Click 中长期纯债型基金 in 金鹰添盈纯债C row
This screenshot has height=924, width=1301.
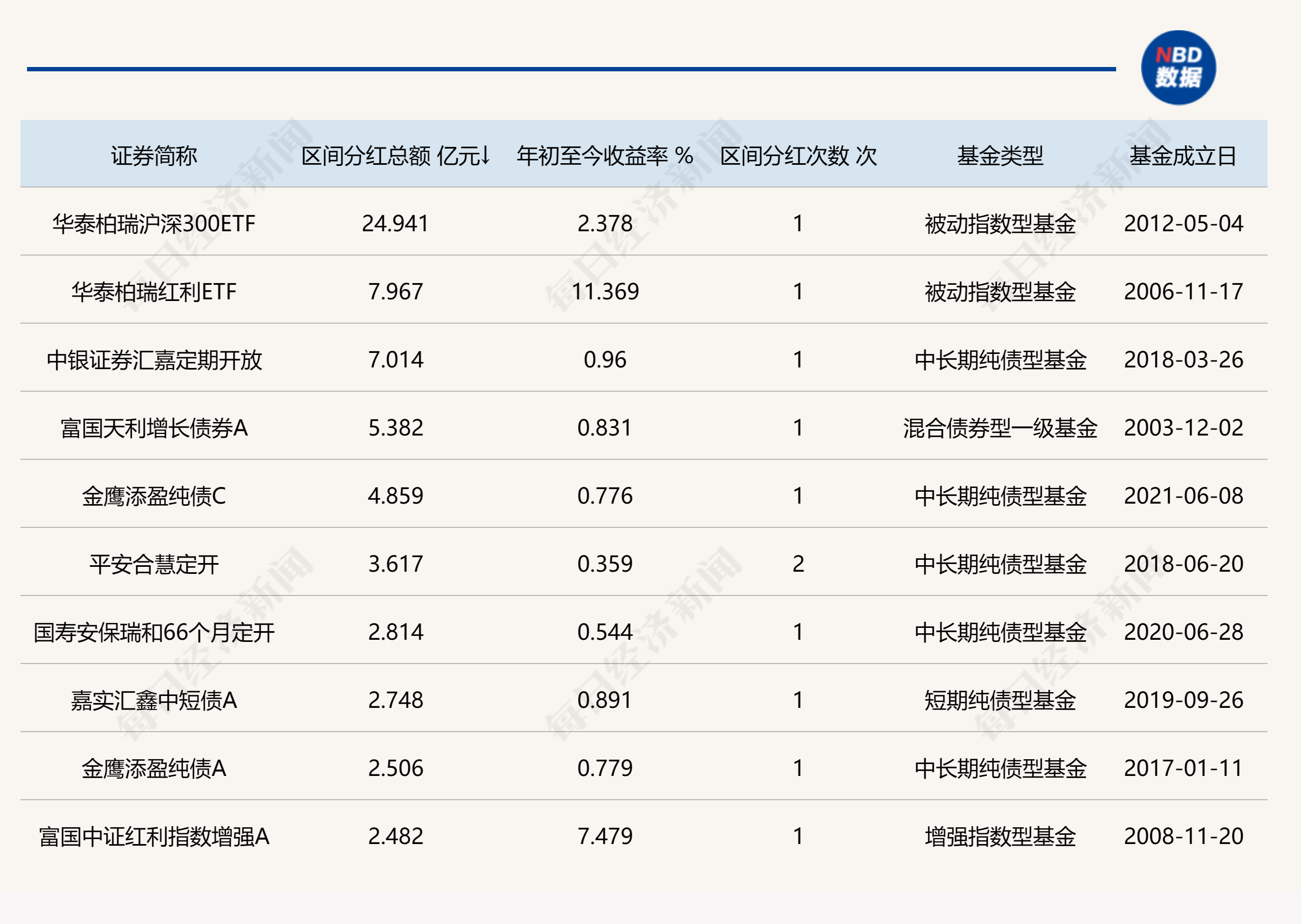click(1000, 496)
